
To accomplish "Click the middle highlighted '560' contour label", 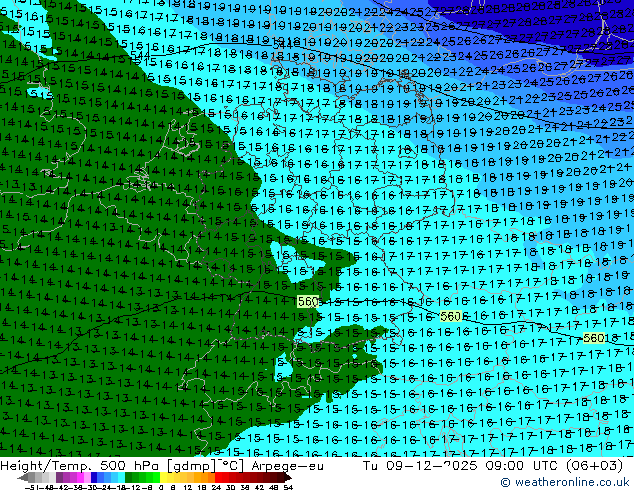I will 450,316.
